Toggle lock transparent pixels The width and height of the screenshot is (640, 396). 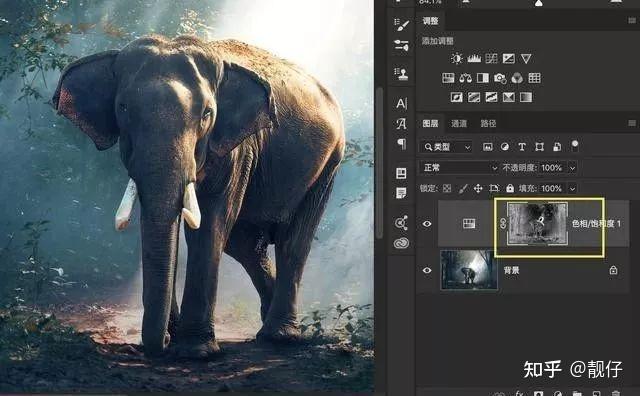pos(447,188)
